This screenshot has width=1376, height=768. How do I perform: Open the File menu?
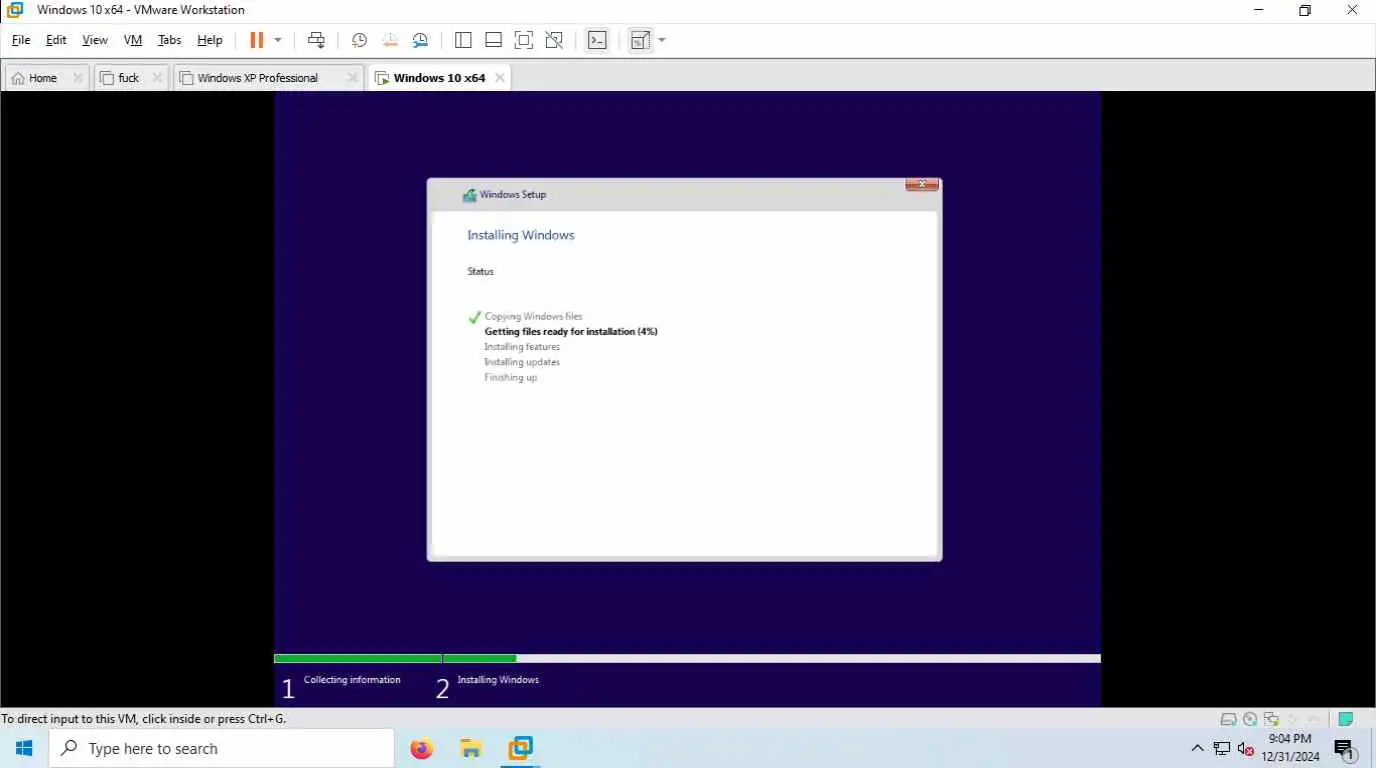point(21,40)
